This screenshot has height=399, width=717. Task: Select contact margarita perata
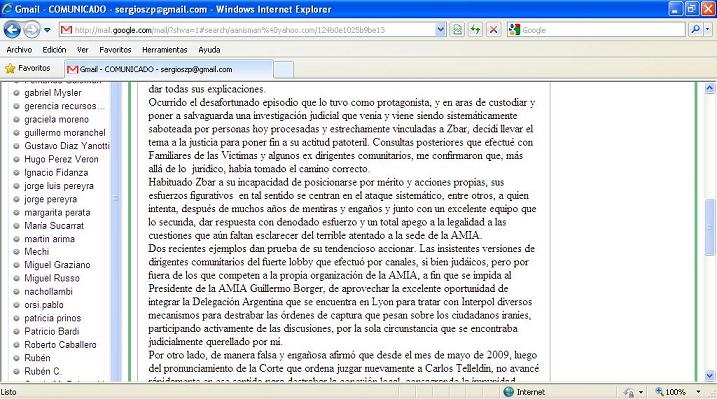pos(57,212)
